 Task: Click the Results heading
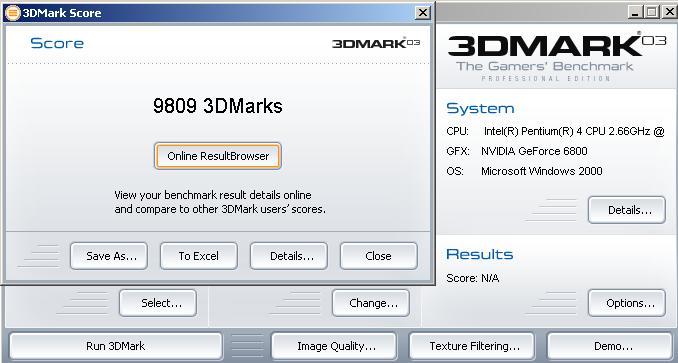480,254
